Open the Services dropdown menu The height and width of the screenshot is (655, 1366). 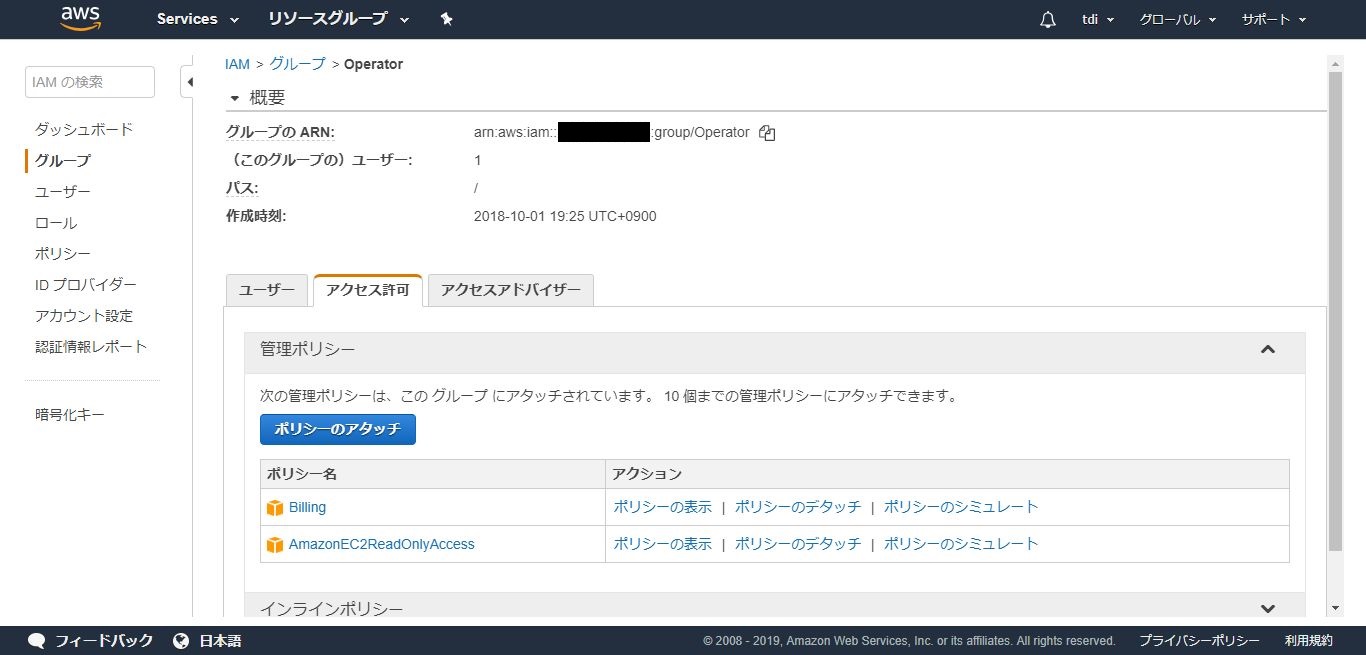pos(197,19)
